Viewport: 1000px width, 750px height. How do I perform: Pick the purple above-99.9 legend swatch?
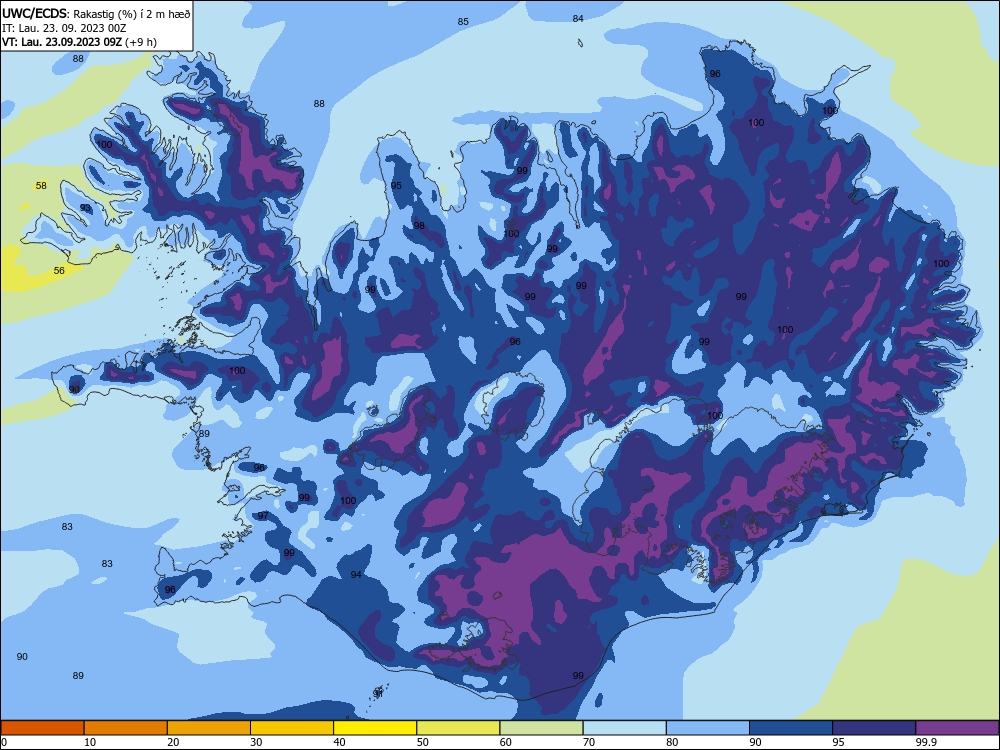pyautogui.click(x=957, y=728)
